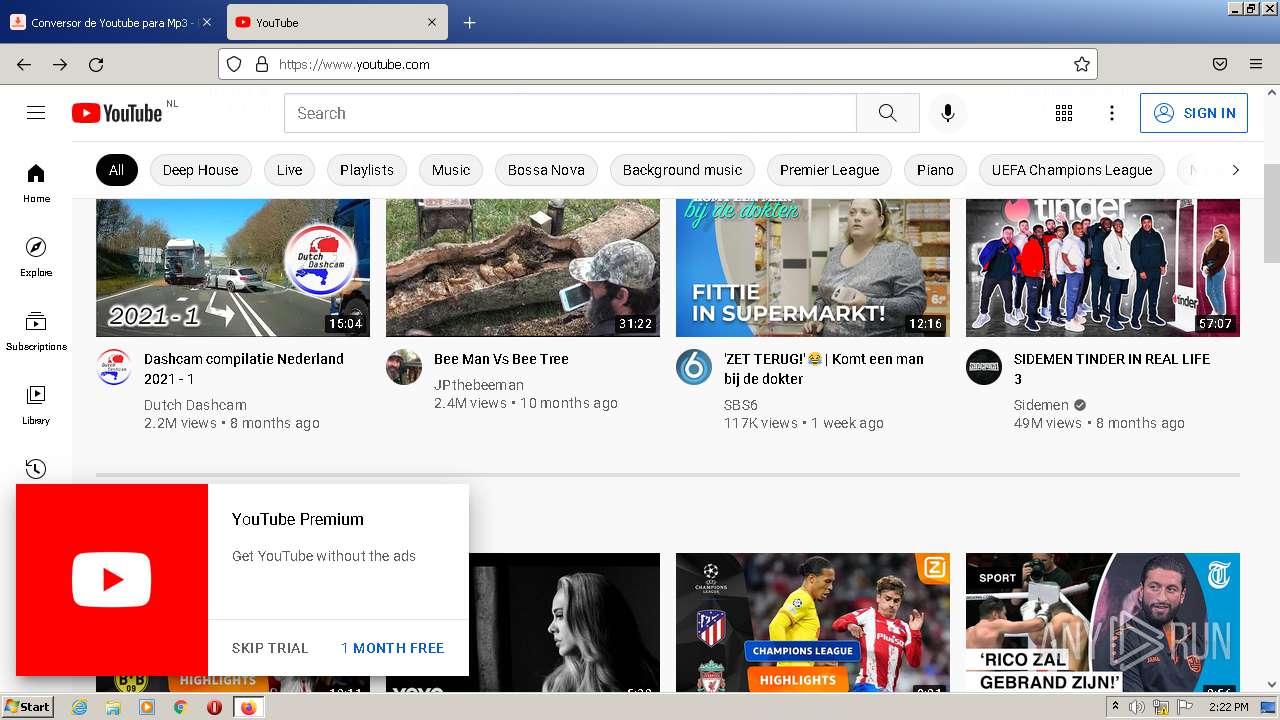Select the Music chip
The width and height of the screenshot is (1280, 720).
coord(451,170)
